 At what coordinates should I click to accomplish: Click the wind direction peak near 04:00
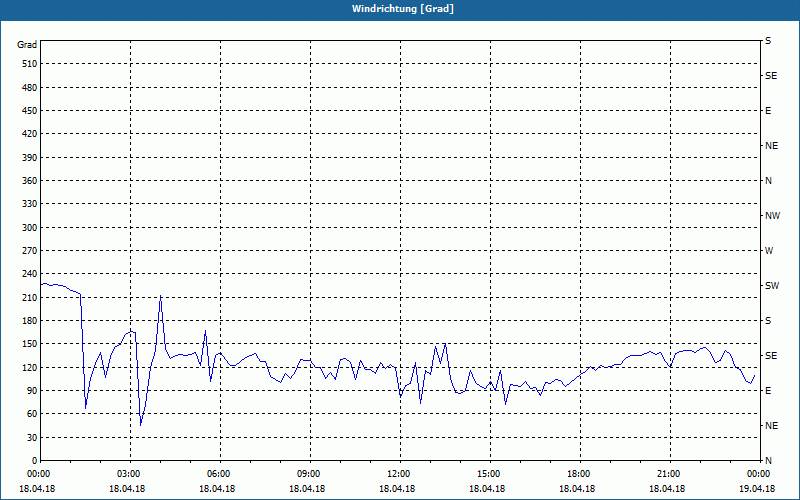click(160, 296)
